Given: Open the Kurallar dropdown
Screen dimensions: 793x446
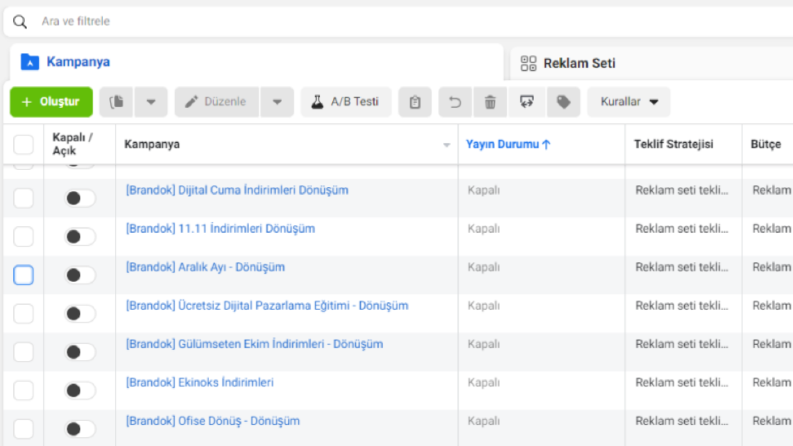Looking at the screenshot, I should click(x=629, y=102).
